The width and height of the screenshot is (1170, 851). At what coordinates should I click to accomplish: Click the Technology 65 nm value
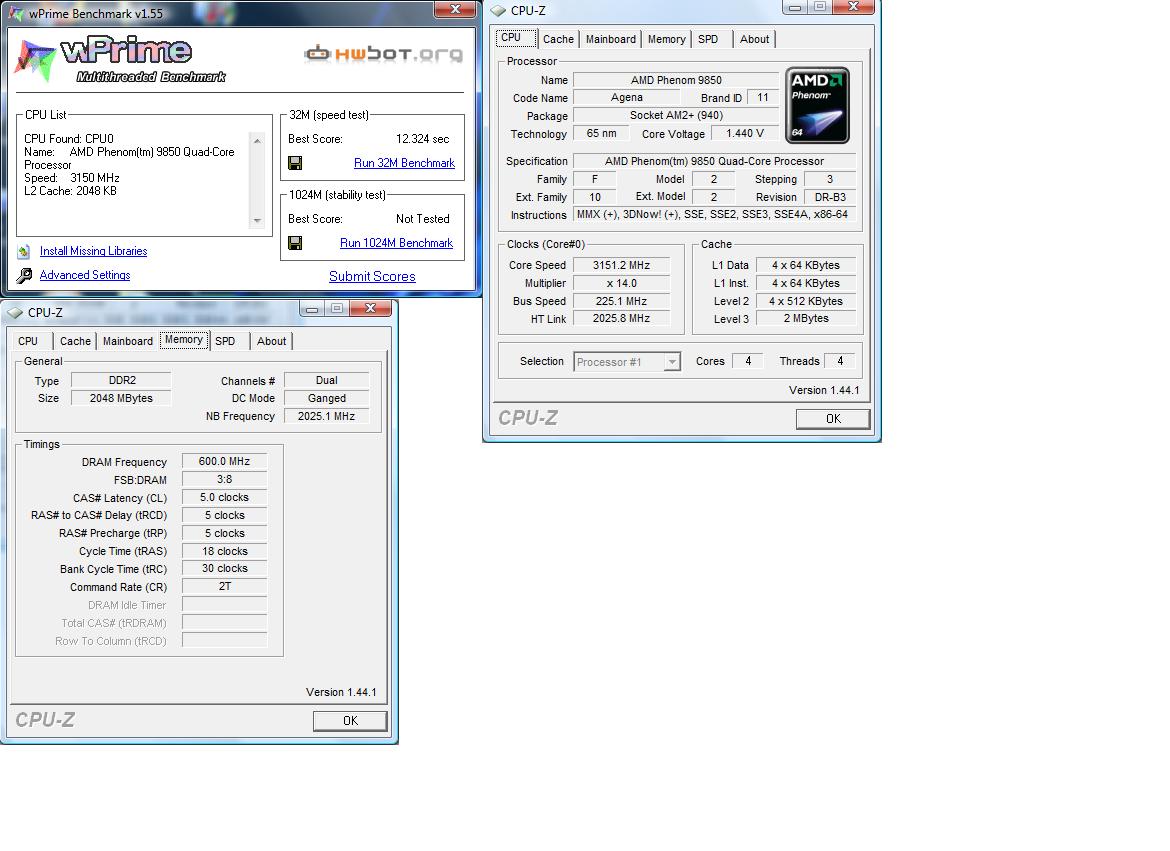pyautogui.click(x=601, y=134)
